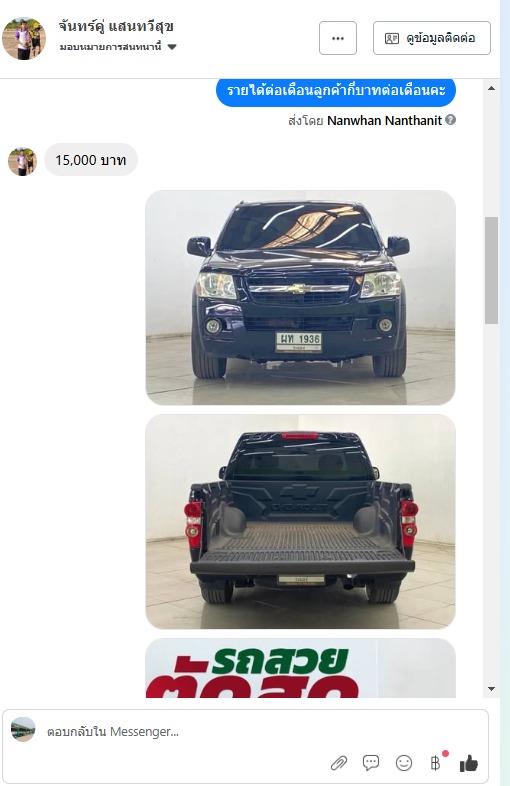Expand the มอบหมายการสนทนานี้ dropdown arrow
This screenshot has width=510, height=786.
click(x=172, y=47)
